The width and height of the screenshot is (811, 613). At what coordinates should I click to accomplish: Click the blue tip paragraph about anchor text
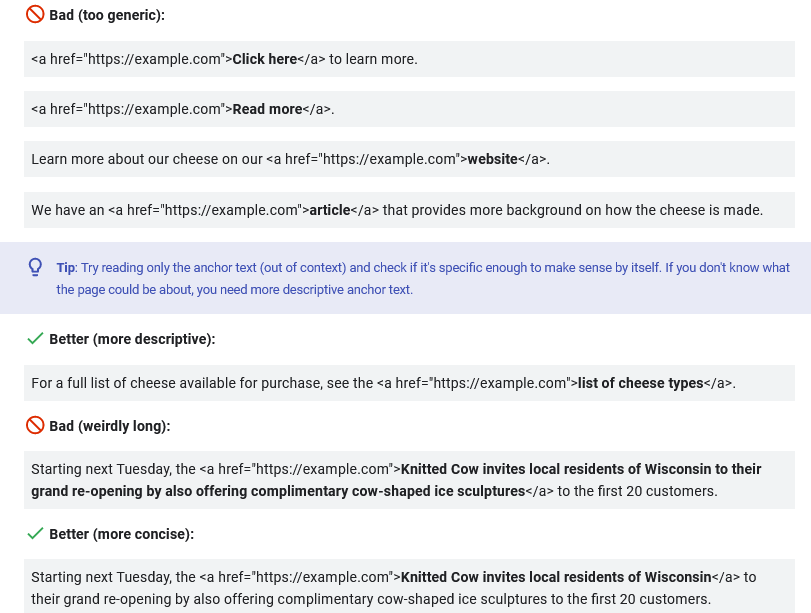point(423,278)
